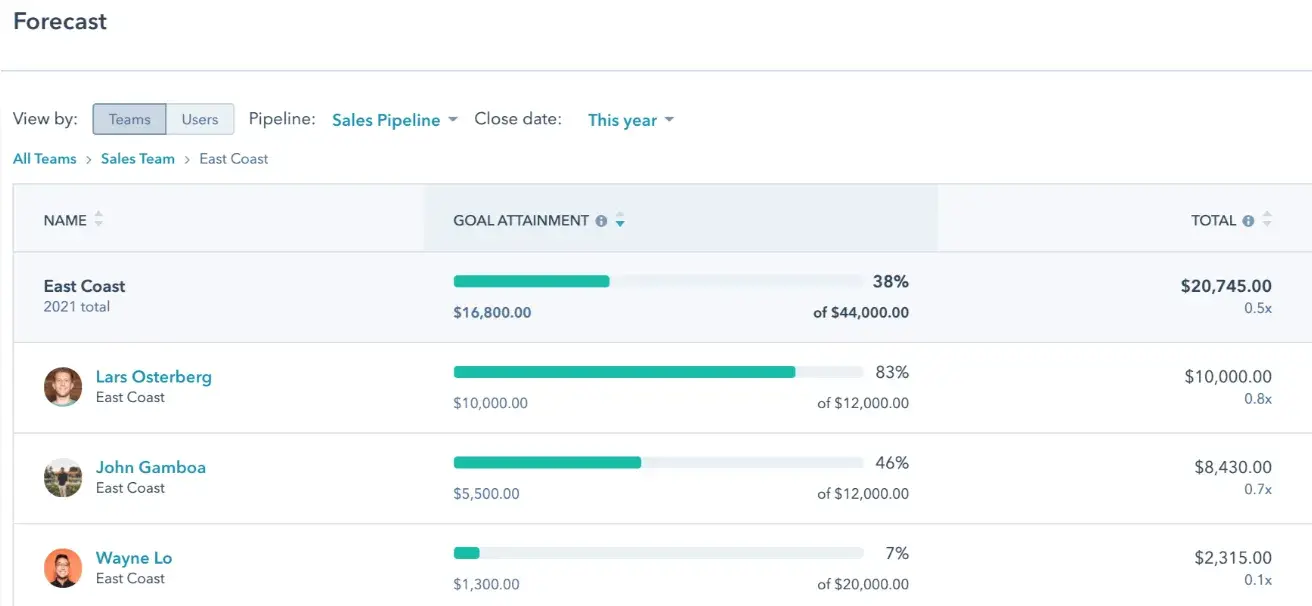Click the 46% attainment value
The width and height of the screenshot is (1312, 606).
[x=892, y=463]
